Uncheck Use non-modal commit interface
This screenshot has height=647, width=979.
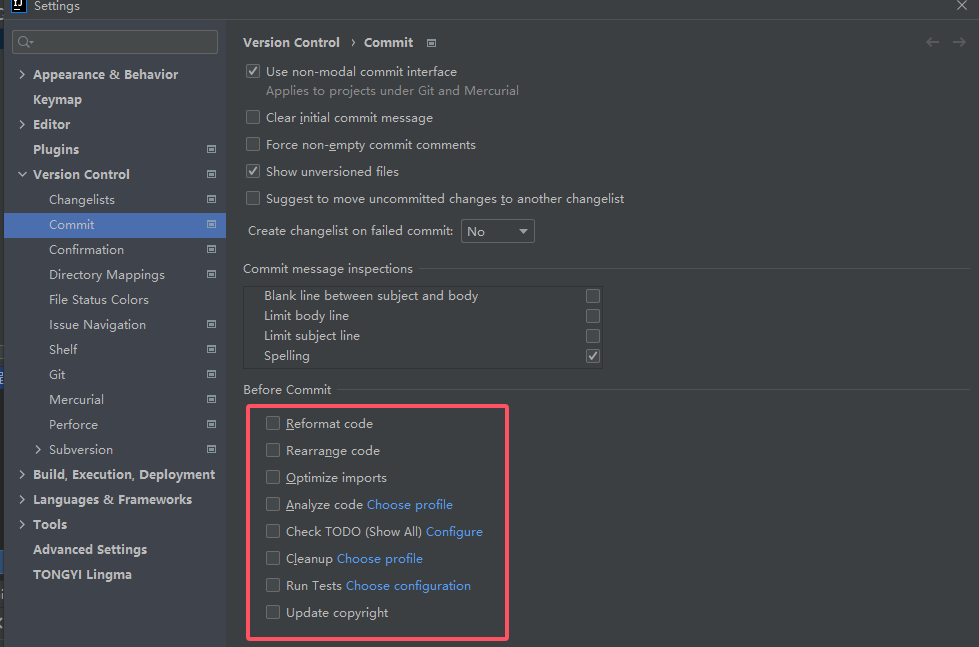click(253, 71)
